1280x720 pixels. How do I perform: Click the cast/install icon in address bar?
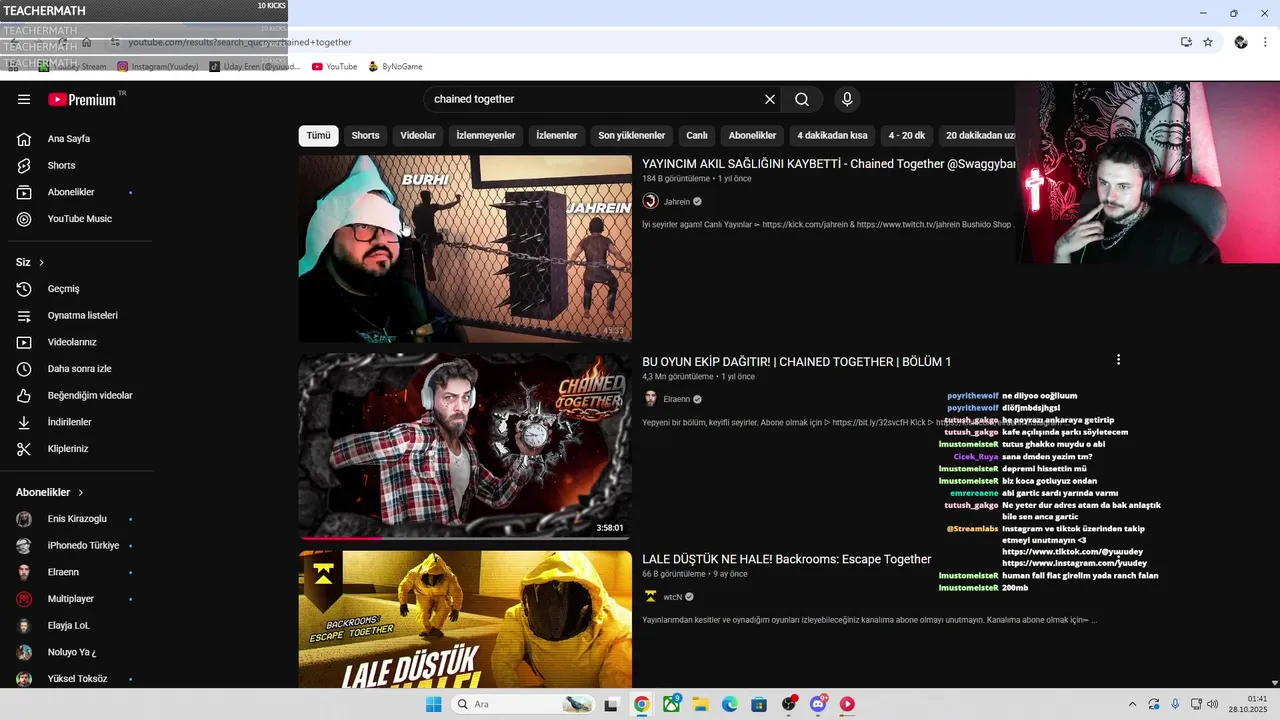point(1186,42)
